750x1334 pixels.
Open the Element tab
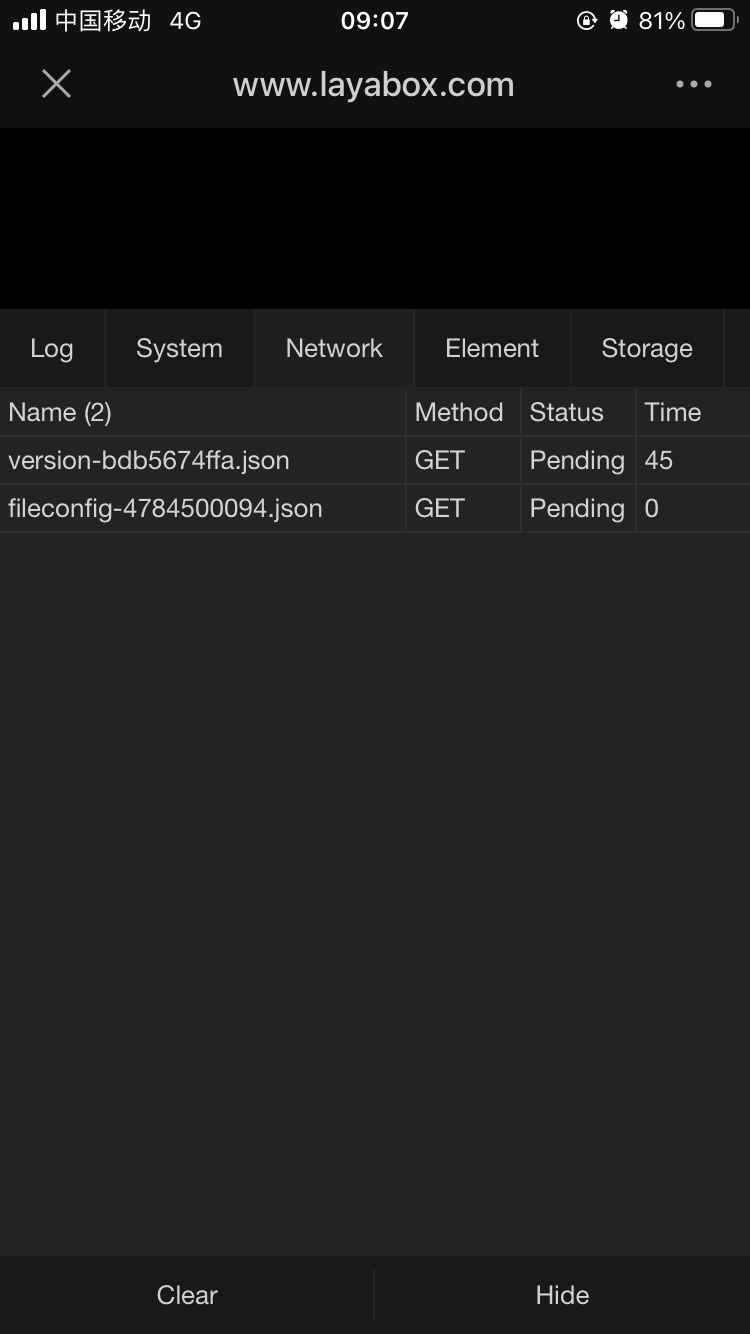492,348
